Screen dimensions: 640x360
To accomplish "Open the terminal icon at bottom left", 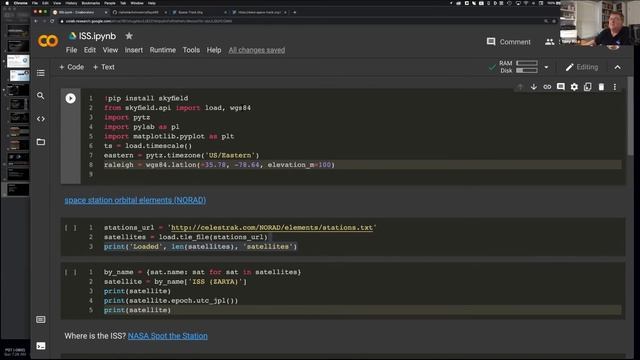I will tap(40, 346).
